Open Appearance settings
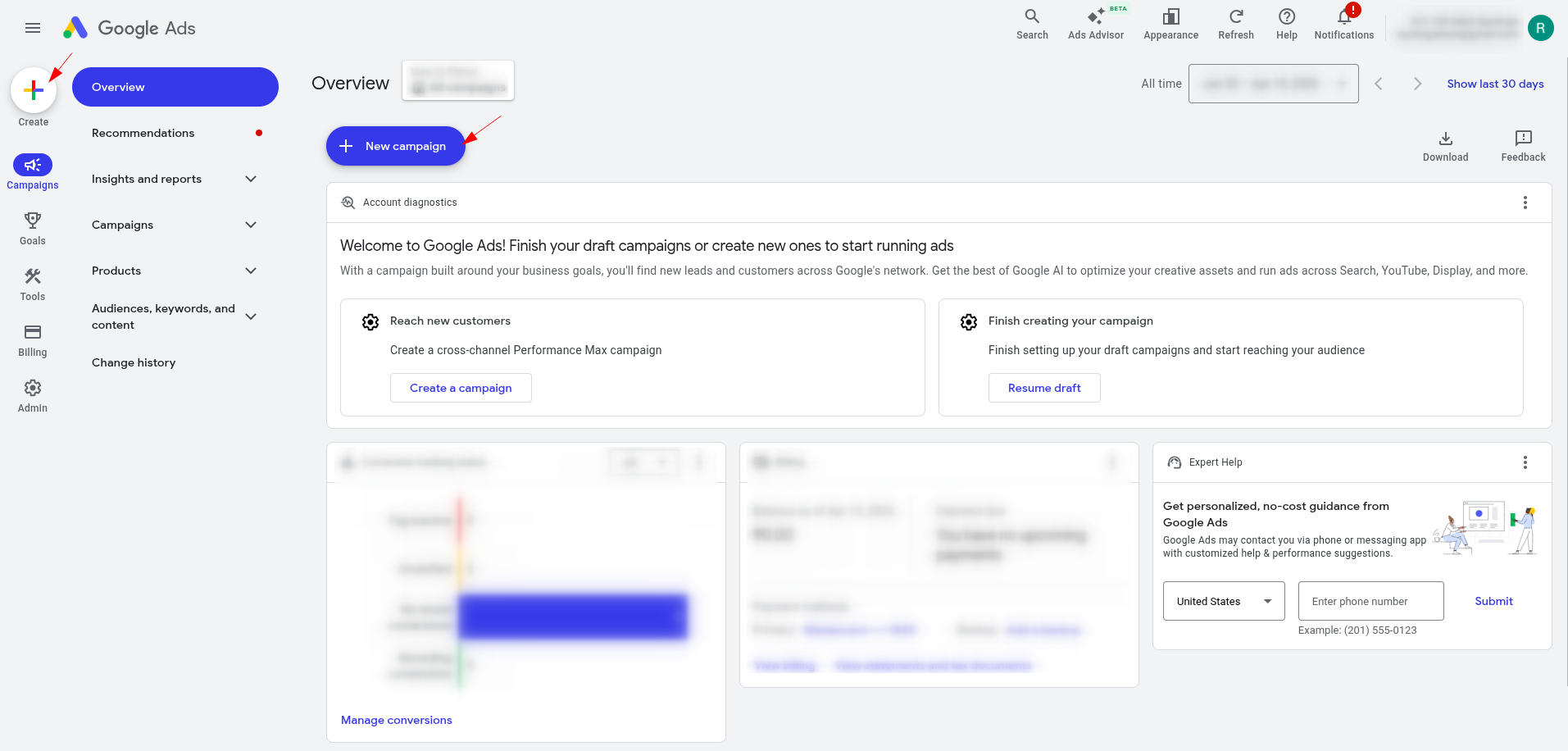1568x751 pixels. pos(1170,24)
